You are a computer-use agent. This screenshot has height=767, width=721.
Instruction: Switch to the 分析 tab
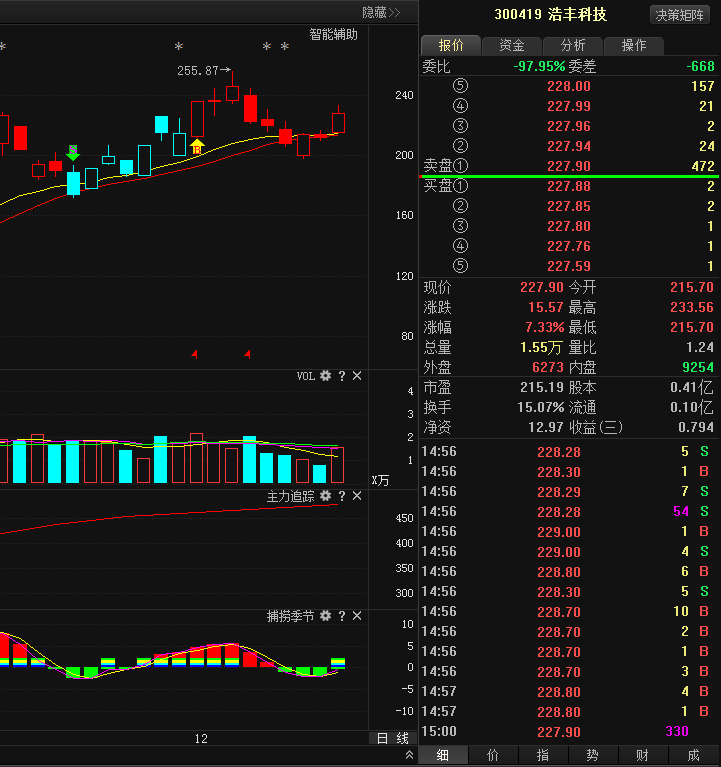[x=573, y=45]
